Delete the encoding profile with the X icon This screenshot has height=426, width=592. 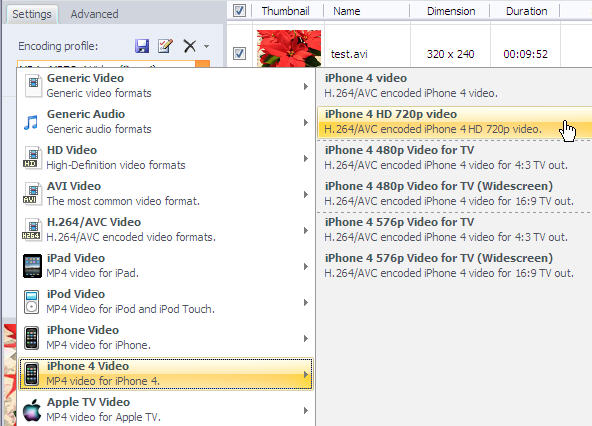coord(190,46)
